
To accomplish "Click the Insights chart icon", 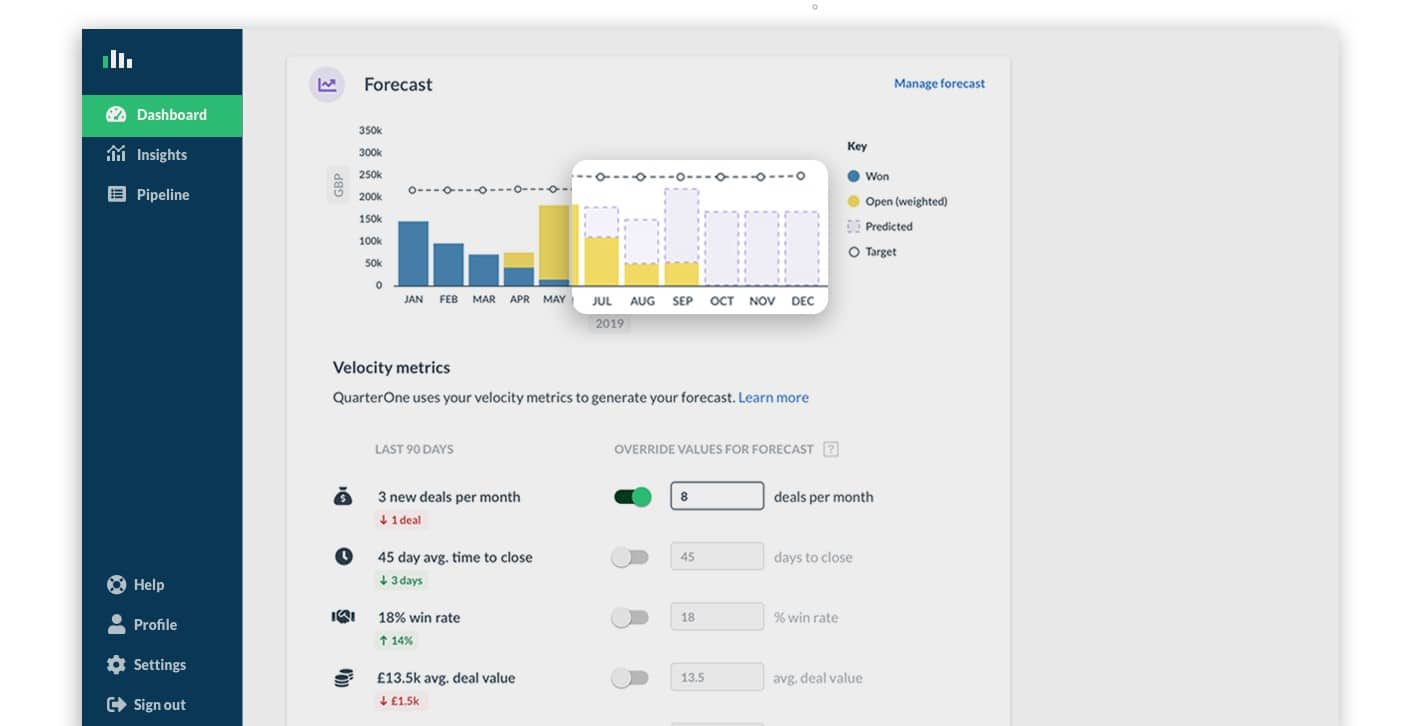I will 116,154.
